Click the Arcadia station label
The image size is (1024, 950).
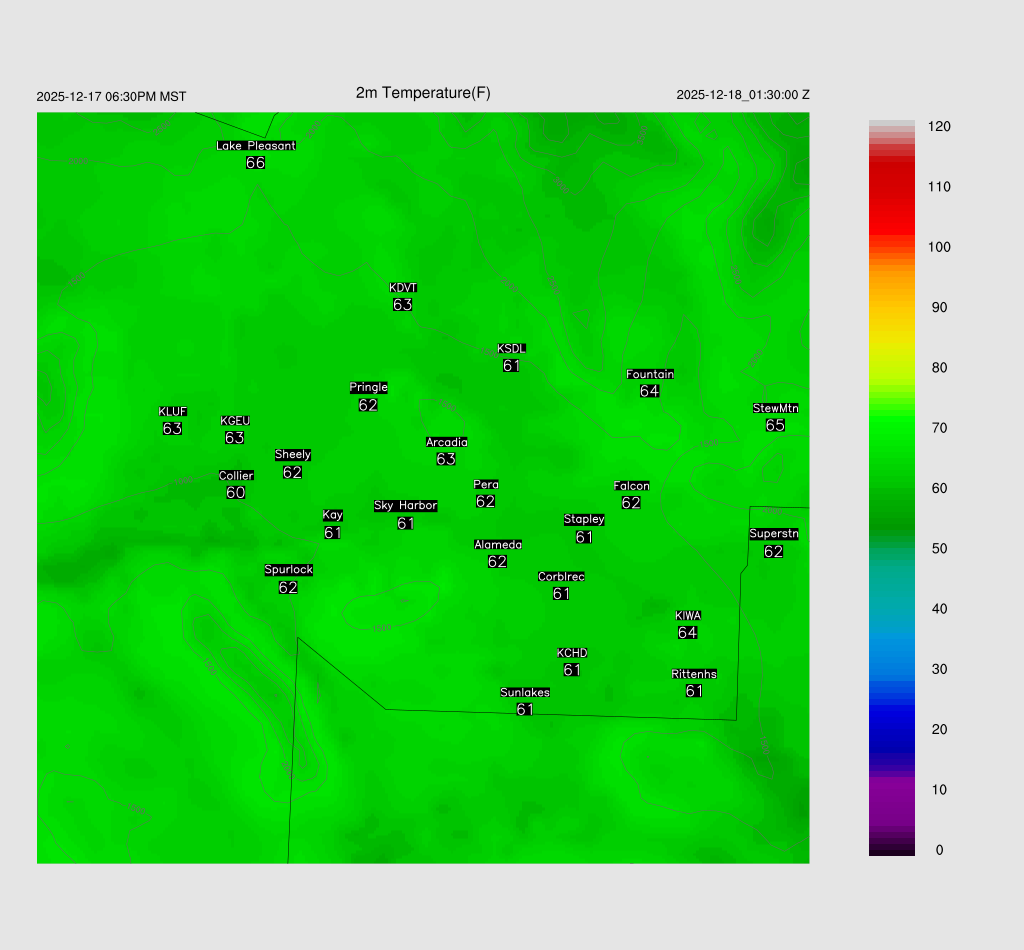[x=446, y=442]
